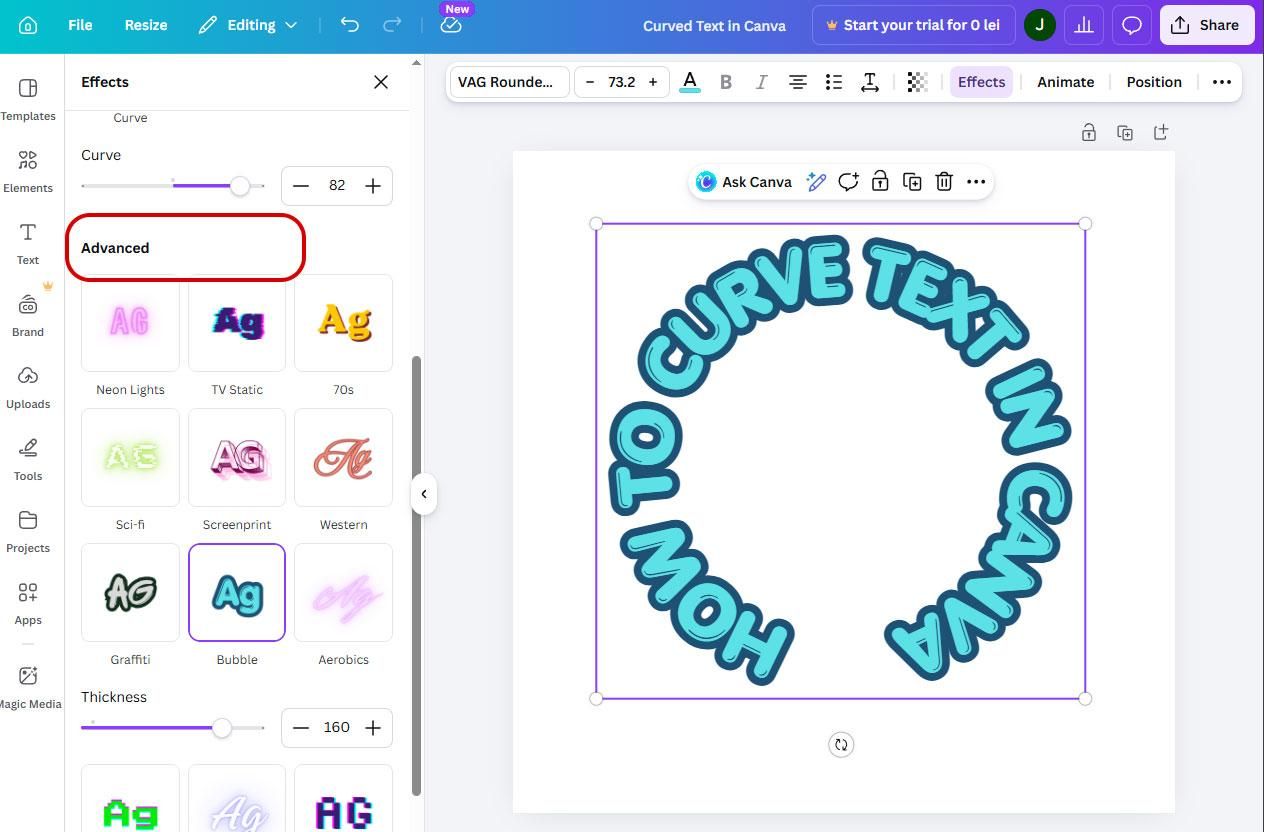The height and width of the screenshot is (832, 1264).
Task: Decrease the curve value
Action: [x=301, y=186]
